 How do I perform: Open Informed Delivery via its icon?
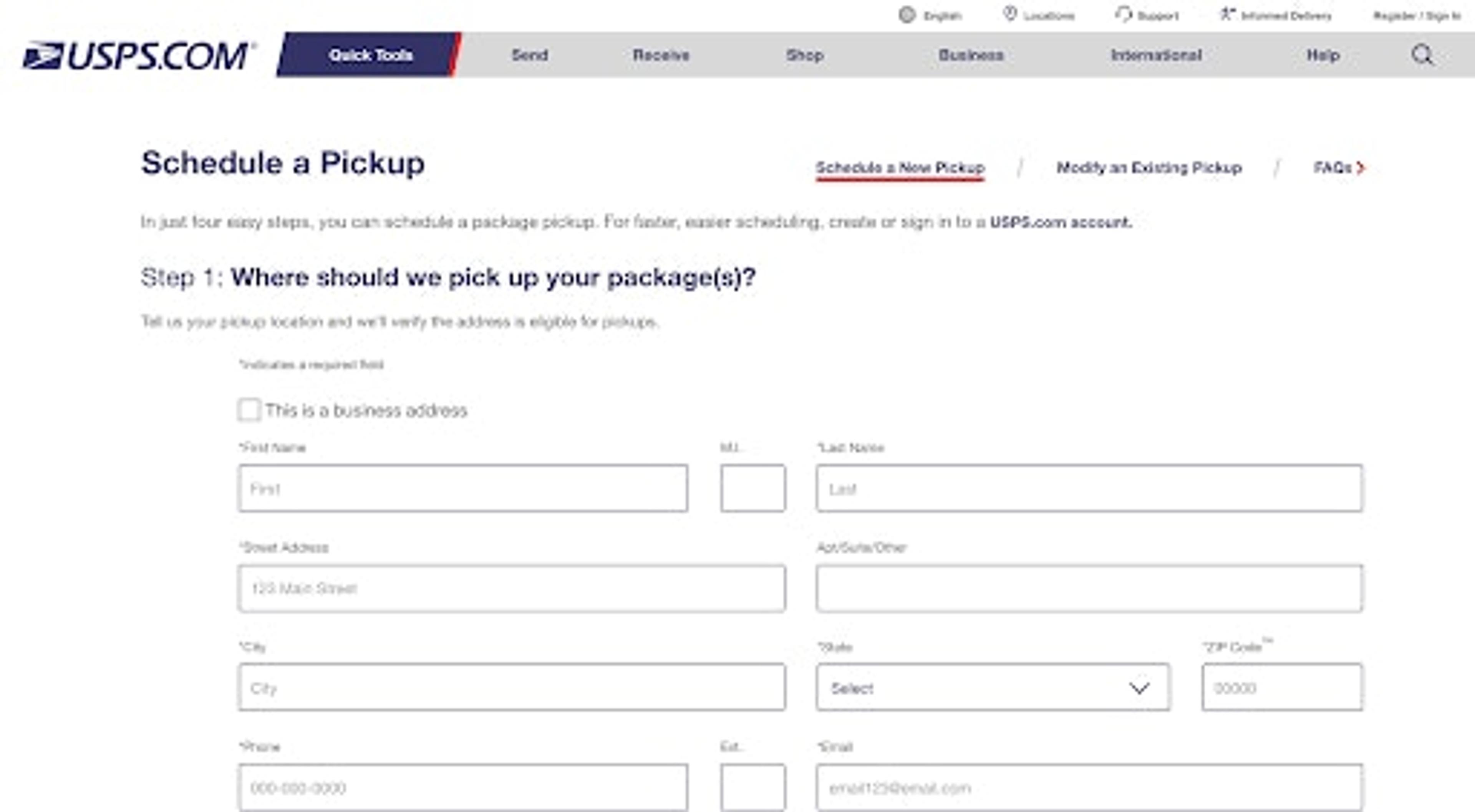tap(1228, 14)
